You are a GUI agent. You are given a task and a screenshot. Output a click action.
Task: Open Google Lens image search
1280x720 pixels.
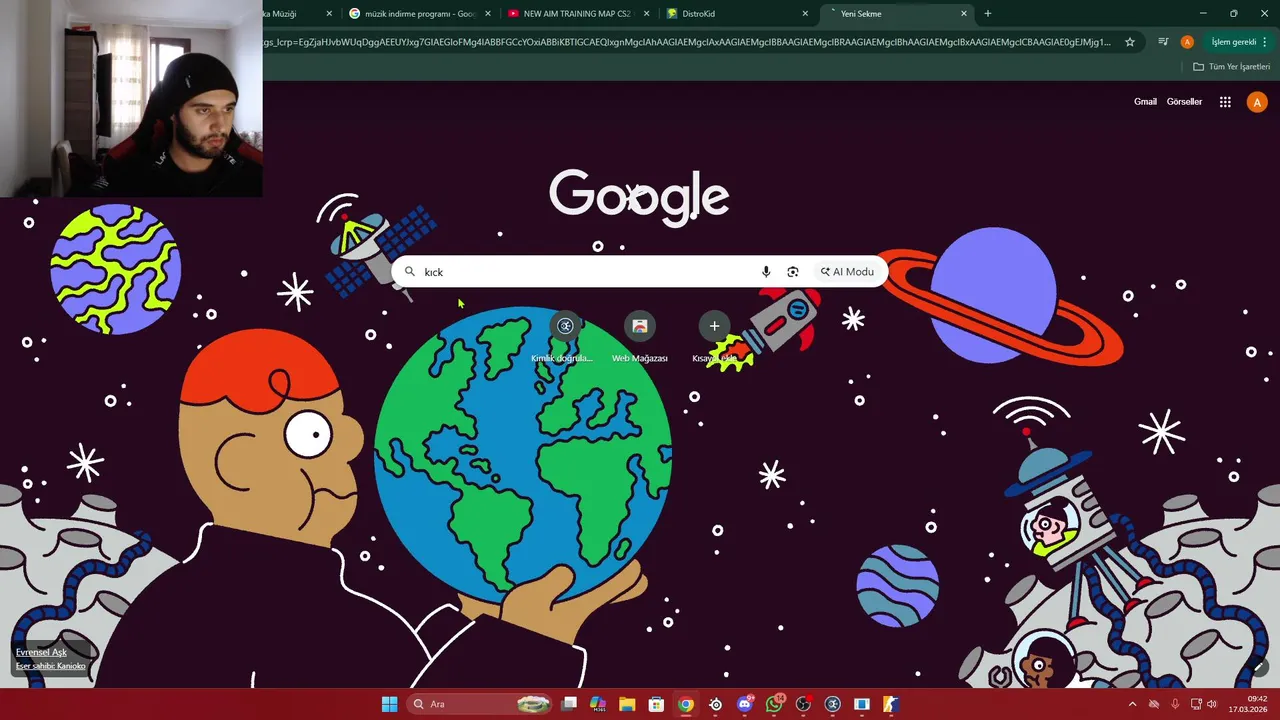click(793, 272)
